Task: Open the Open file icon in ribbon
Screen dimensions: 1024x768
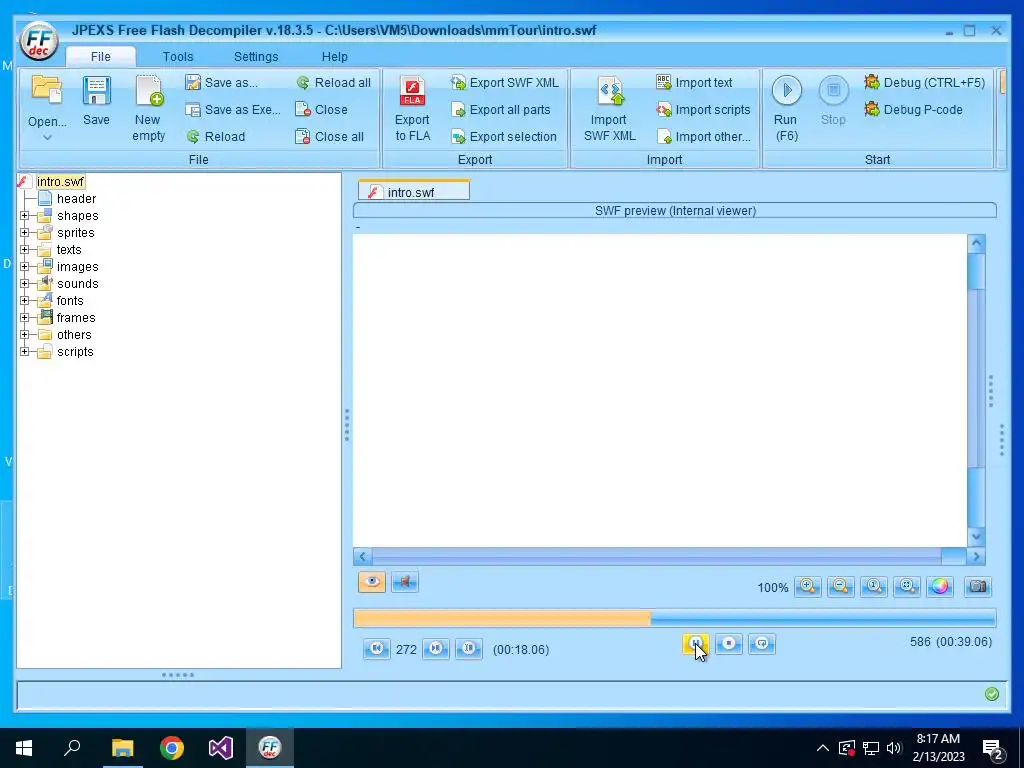Action: click(x=47, y=91)
